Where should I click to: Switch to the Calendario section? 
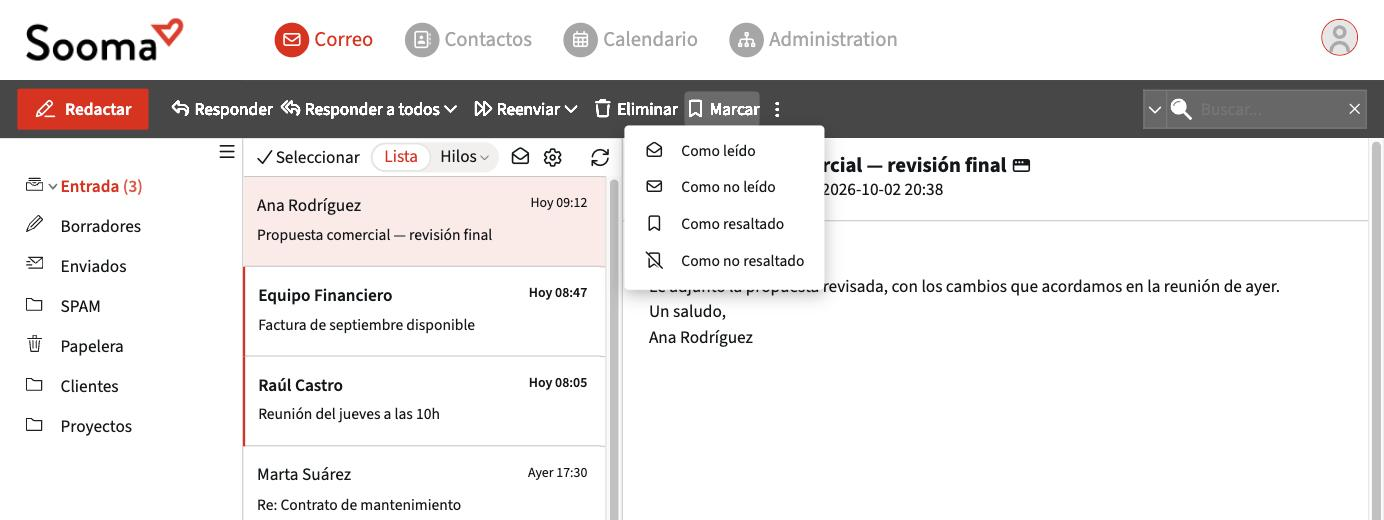631,40
